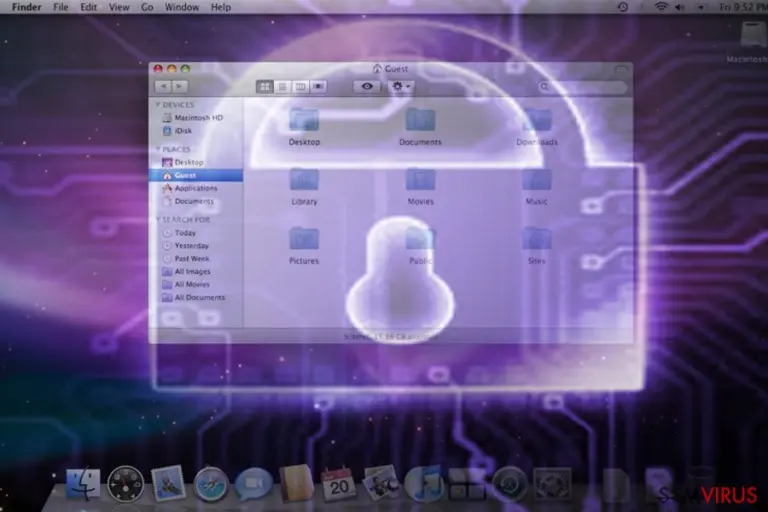Select Macintosh HD in sidebar
768x512 pixels.
coord(196,118)
